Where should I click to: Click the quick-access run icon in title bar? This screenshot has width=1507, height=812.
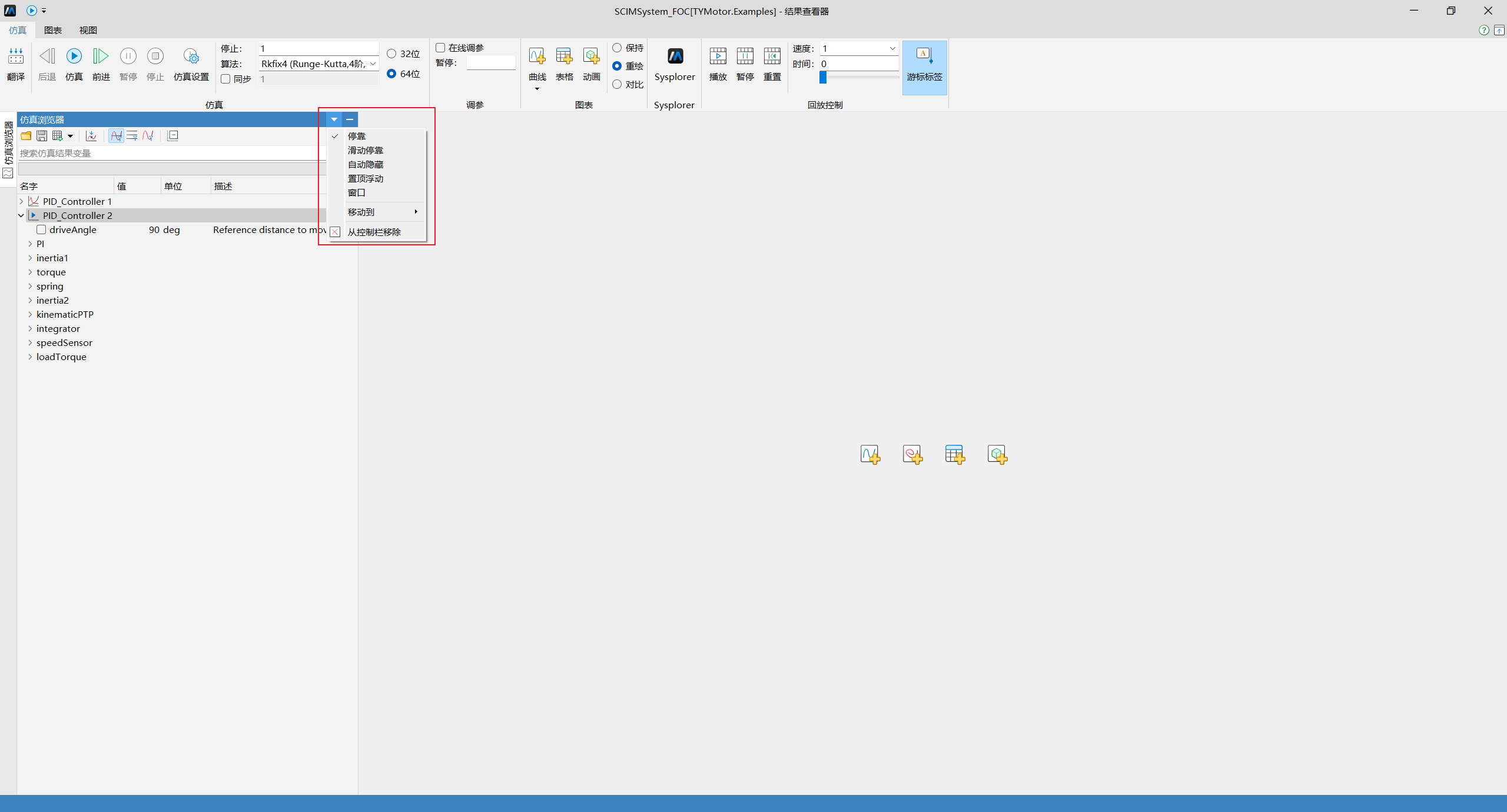(x=32, y=11)
